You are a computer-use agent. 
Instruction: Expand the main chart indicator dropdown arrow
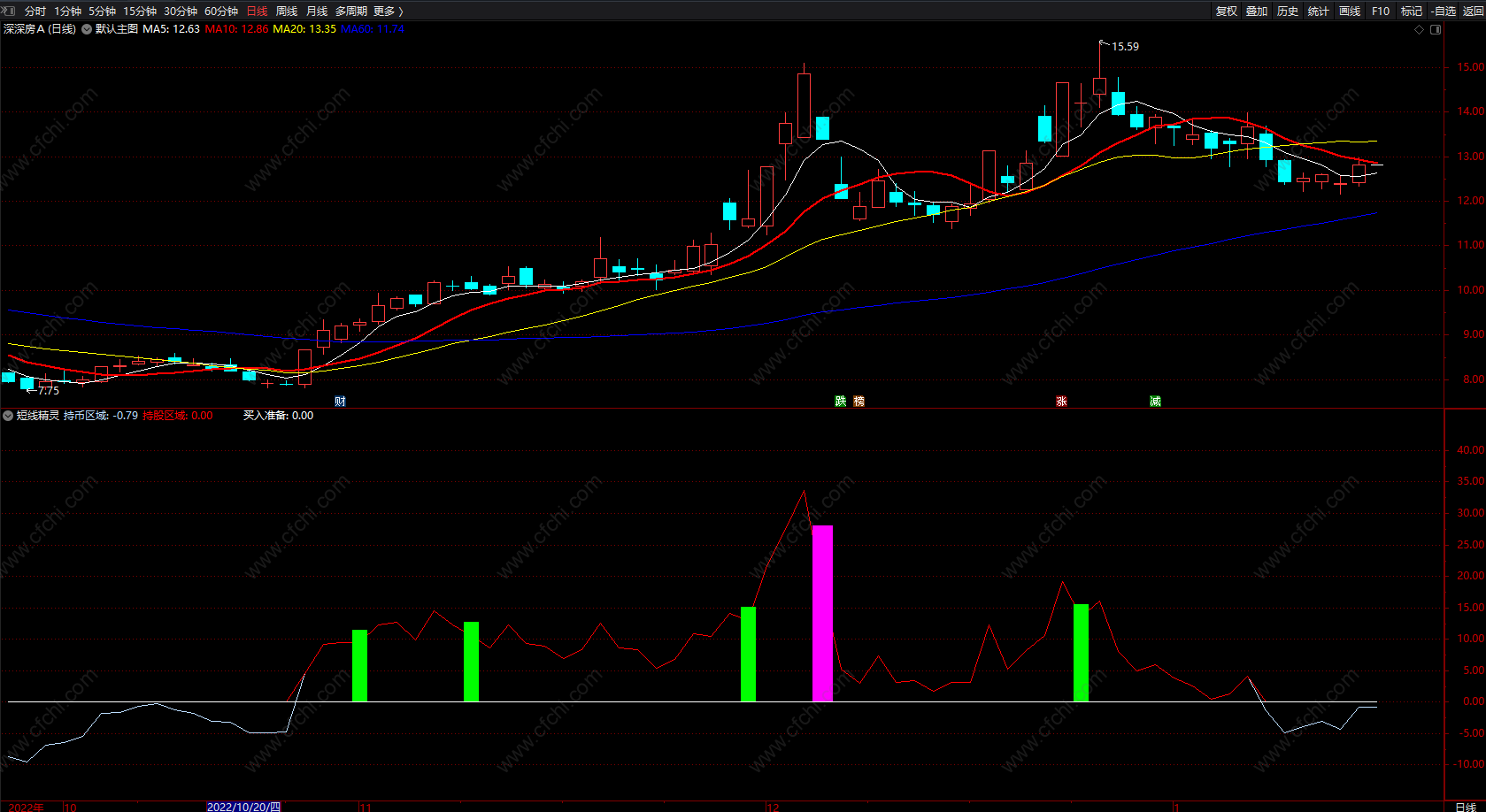click(87, 29)
